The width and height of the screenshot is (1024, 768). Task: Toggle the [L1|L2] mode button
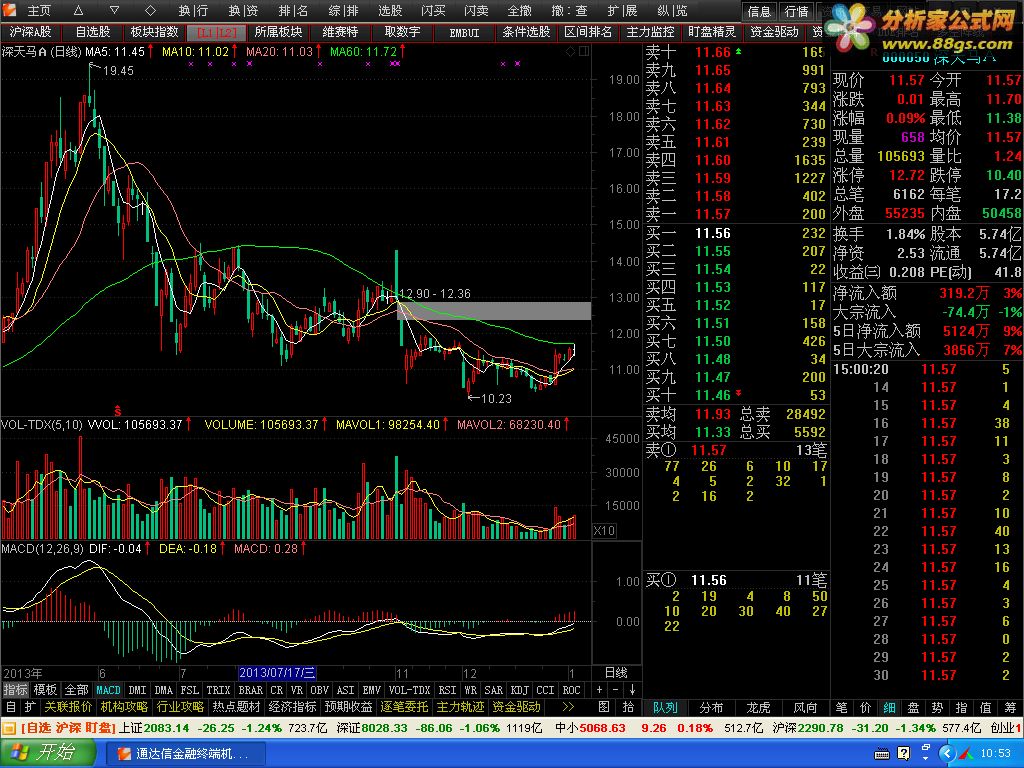click(217, 32)
